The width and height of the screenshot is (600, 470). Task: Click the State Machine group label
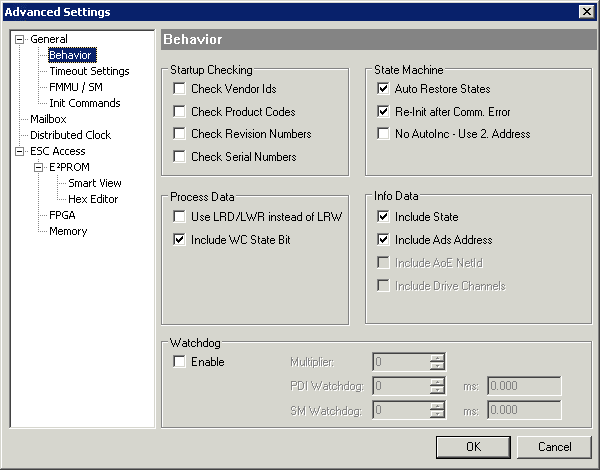point(409,70)
